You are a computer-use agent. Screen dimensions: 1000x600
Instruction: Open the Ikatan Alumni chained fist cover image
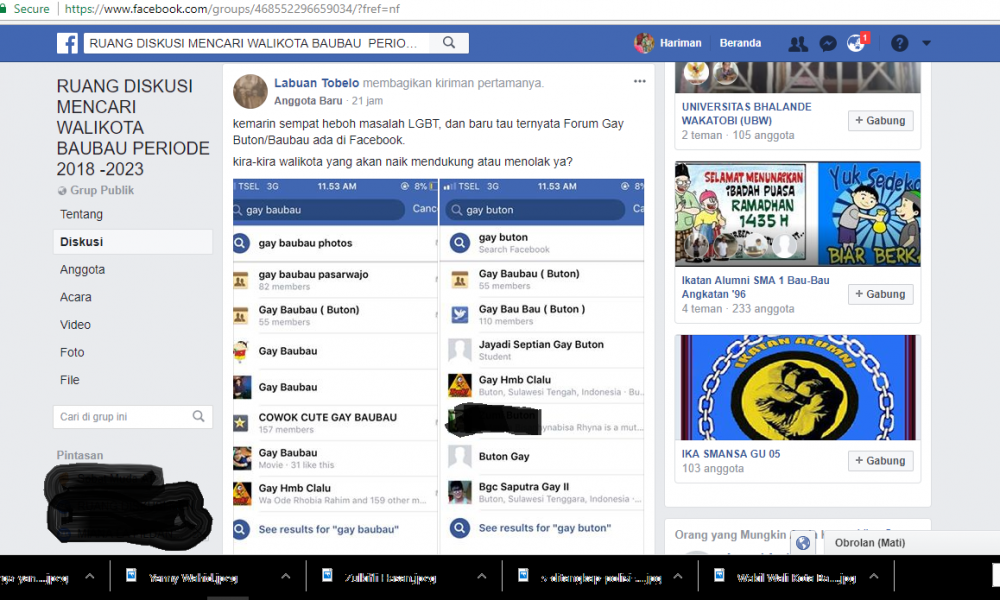coord(798,388)
